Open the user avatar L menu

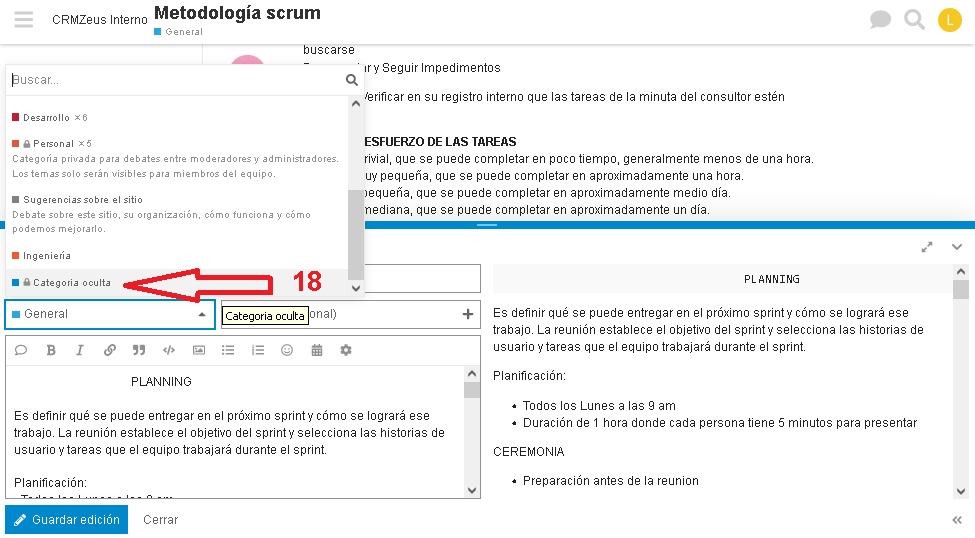pyautogui.click(x=950, y=20)
